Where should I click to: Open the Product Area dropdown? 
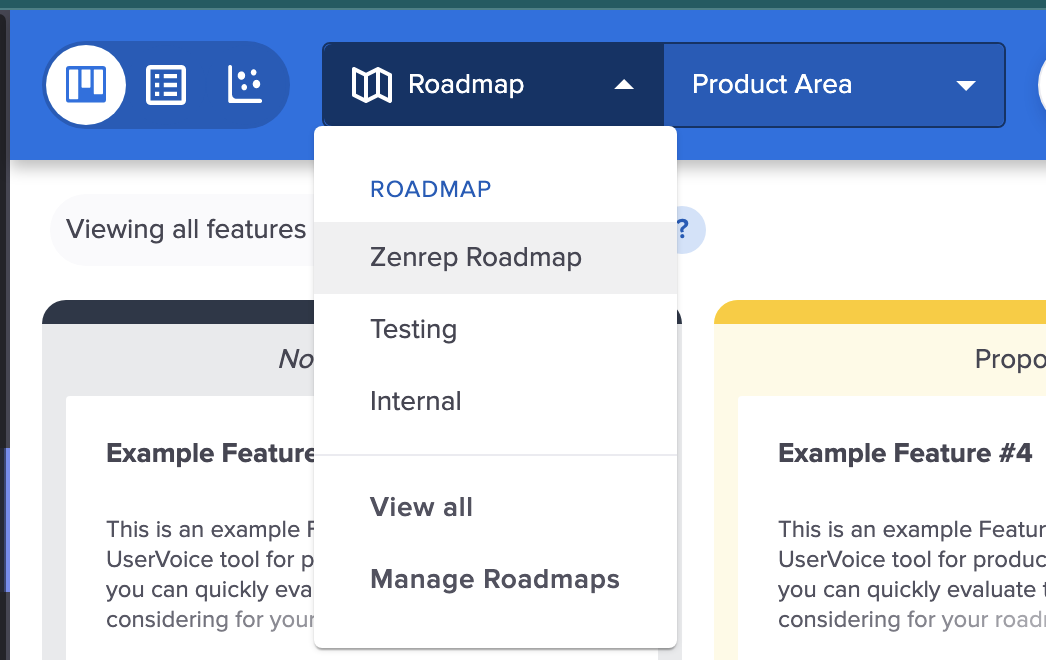point(834,85)
